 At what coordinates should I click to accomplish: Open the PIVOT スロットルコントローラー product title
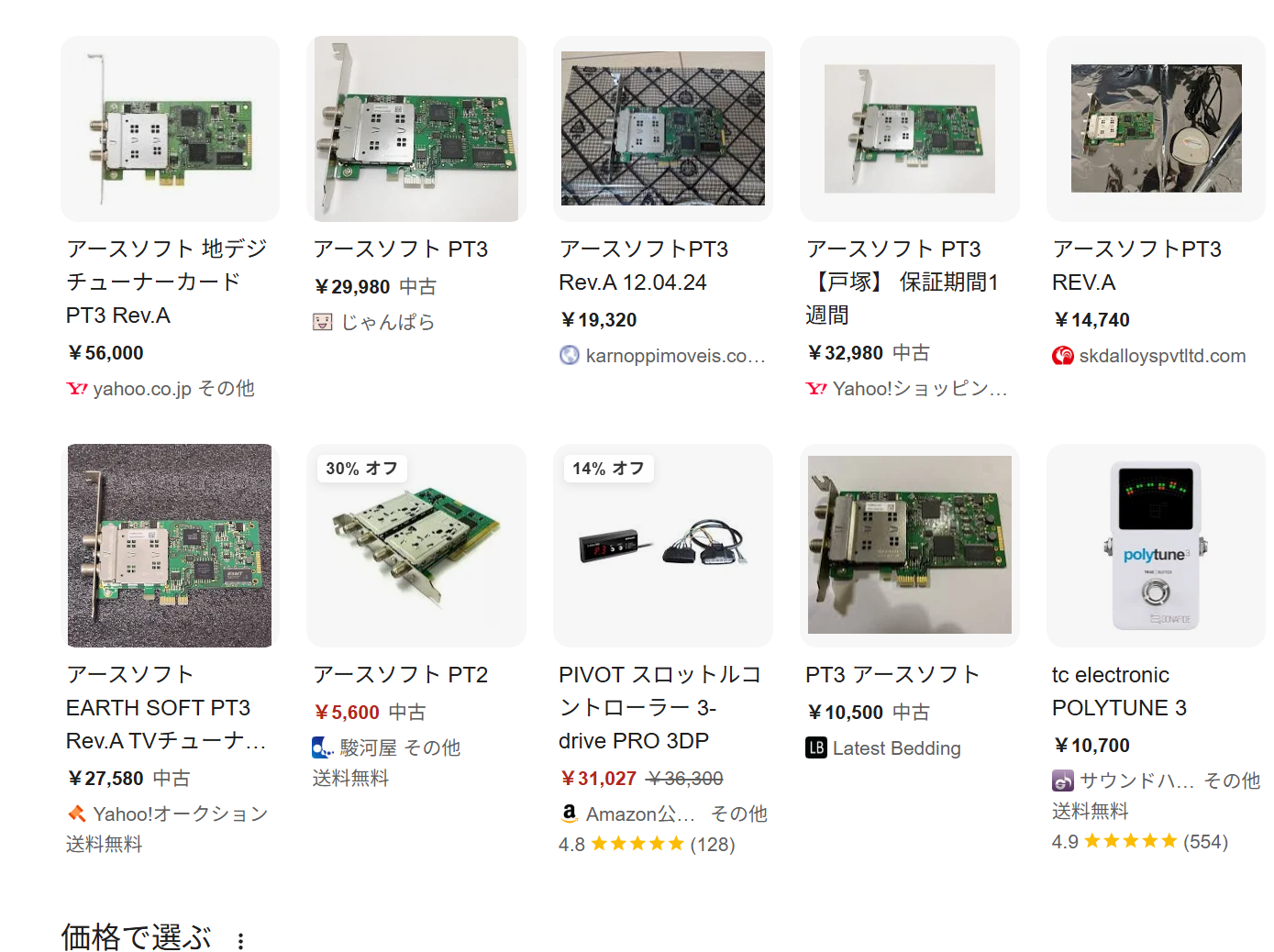click(659, 707)
